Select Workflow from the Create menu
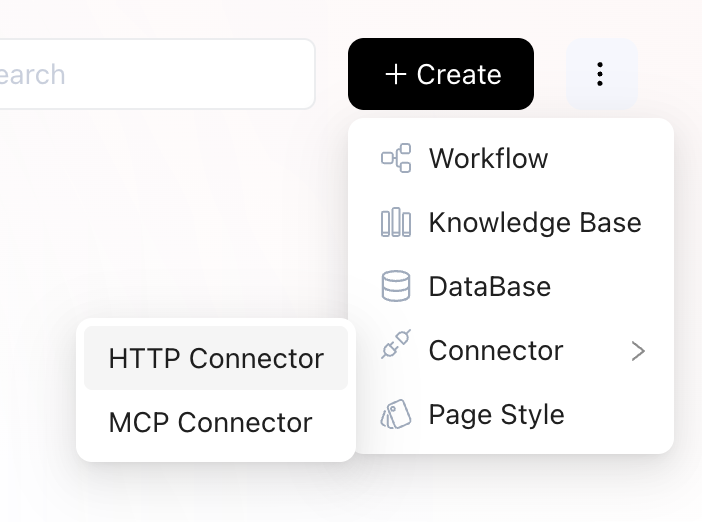The width and height of the screenshot is (702, 522). tap(511, 158)
